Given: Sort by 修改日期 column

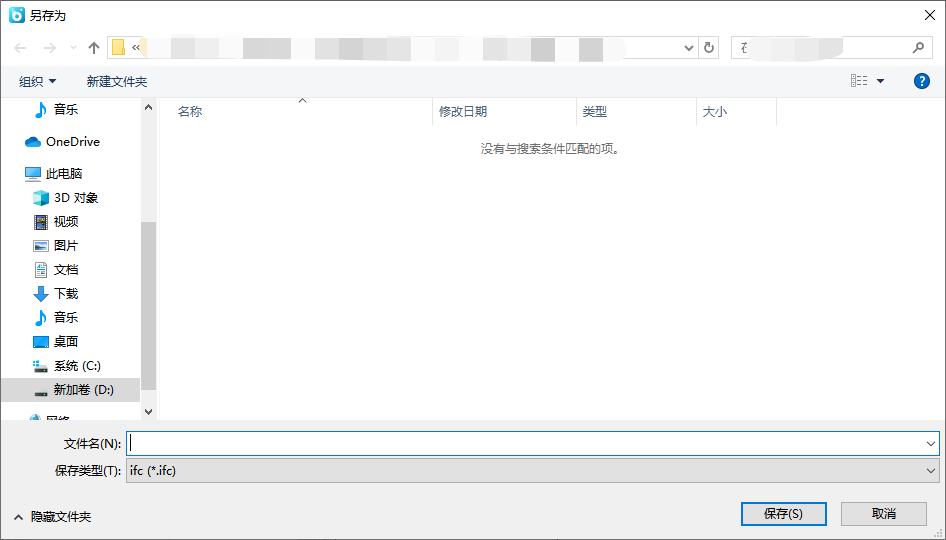Looking at the screenshot, I should point(463,112).
